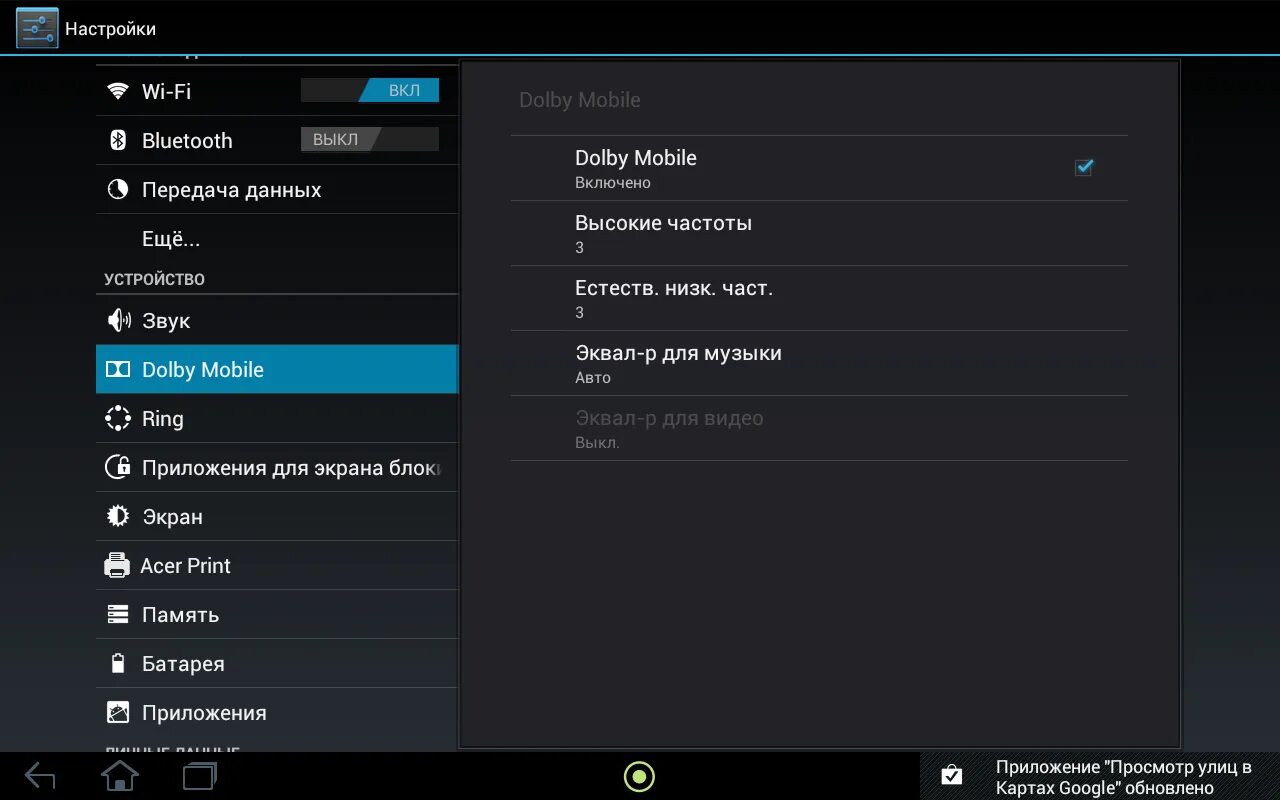The width and height of the screenshot is (1280, 800).
Task: Tap the Play Store update notification icon
Action: pos(952,775)
